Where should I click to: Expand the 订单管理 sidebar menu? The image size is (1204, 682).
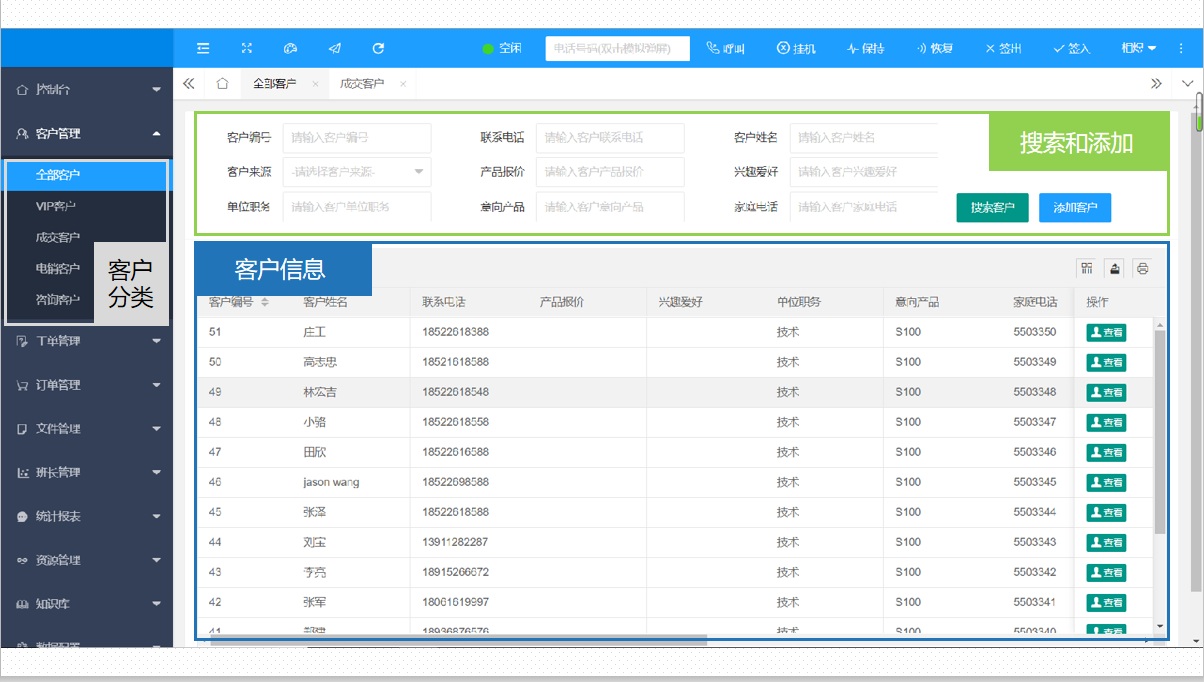coord(86,385)
